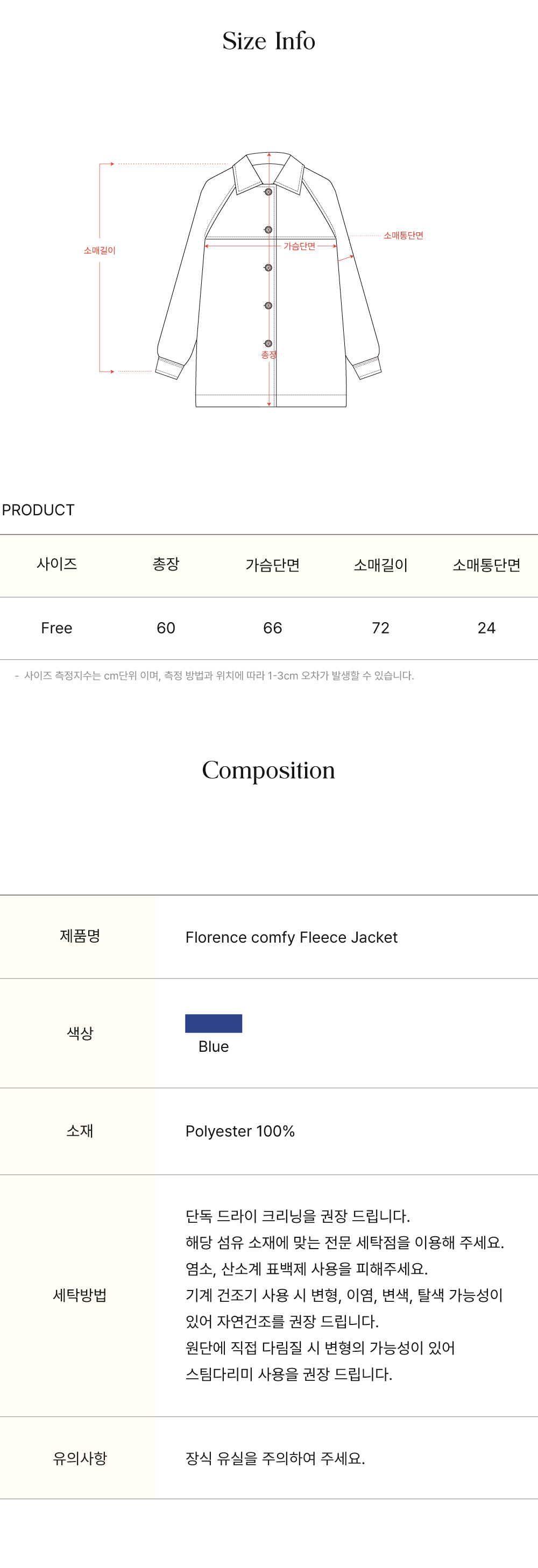Click the red 소매통단면 label in the diagram
This screenshot has height=1568, width=538.
403,236
